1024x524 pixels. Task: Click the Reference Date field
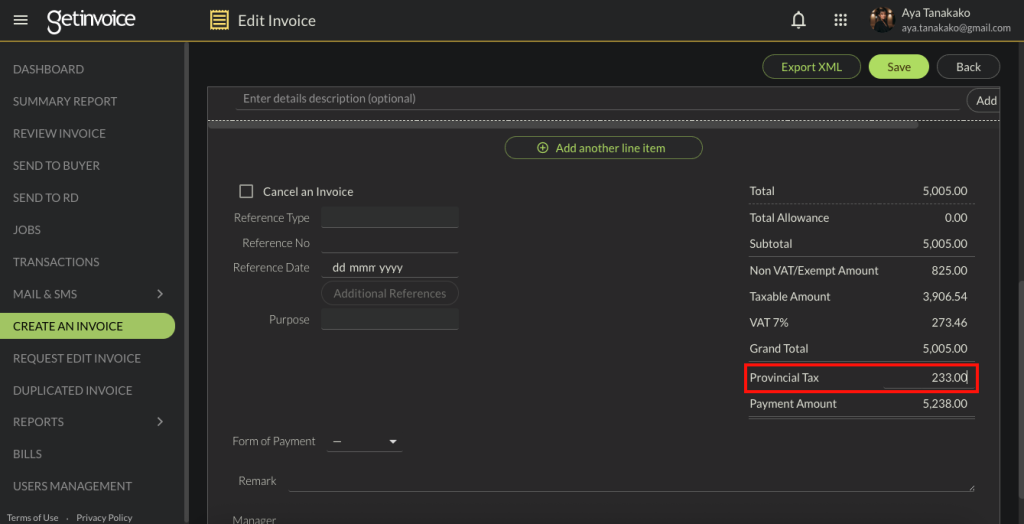(x=389, y=268)
